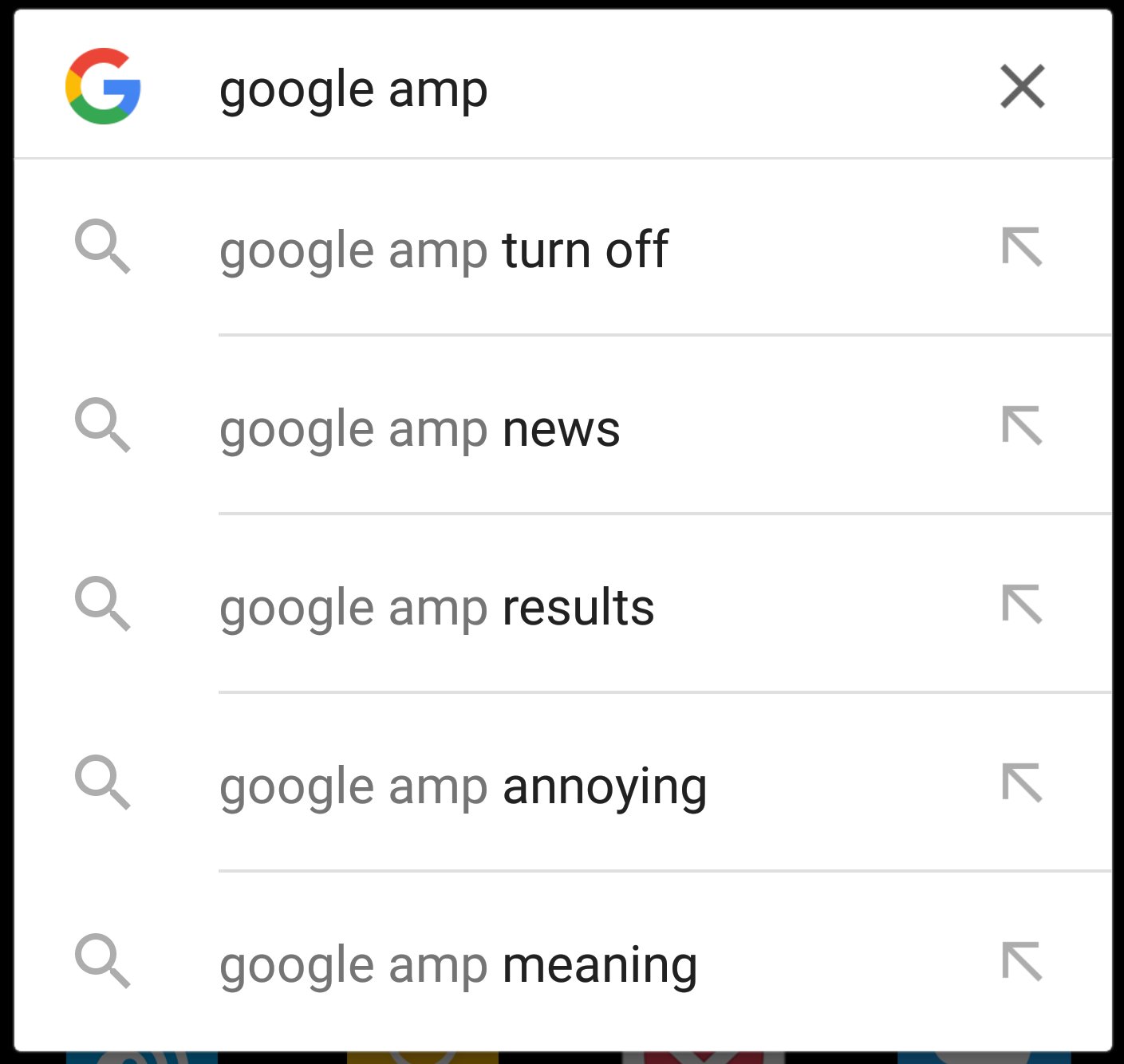Clear the search text with the X

coord(1022,86)
